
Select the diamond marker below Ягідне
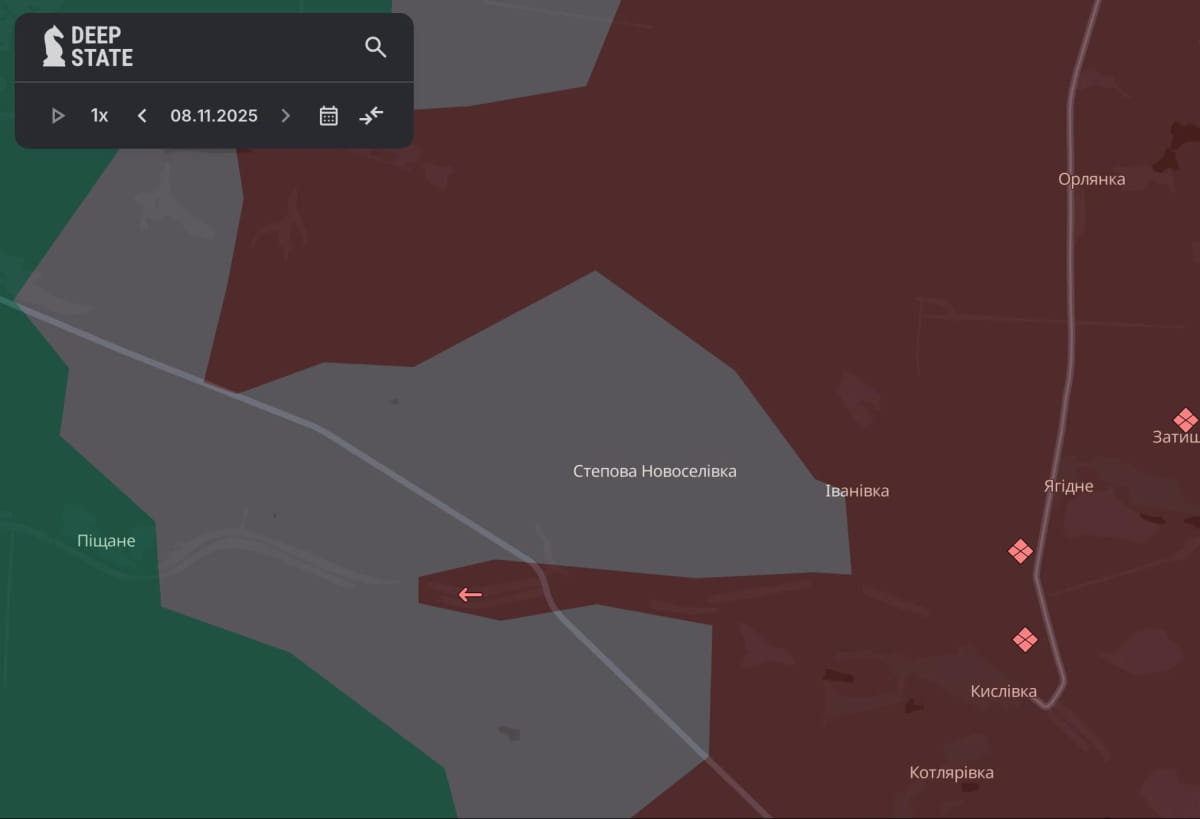1020,551
